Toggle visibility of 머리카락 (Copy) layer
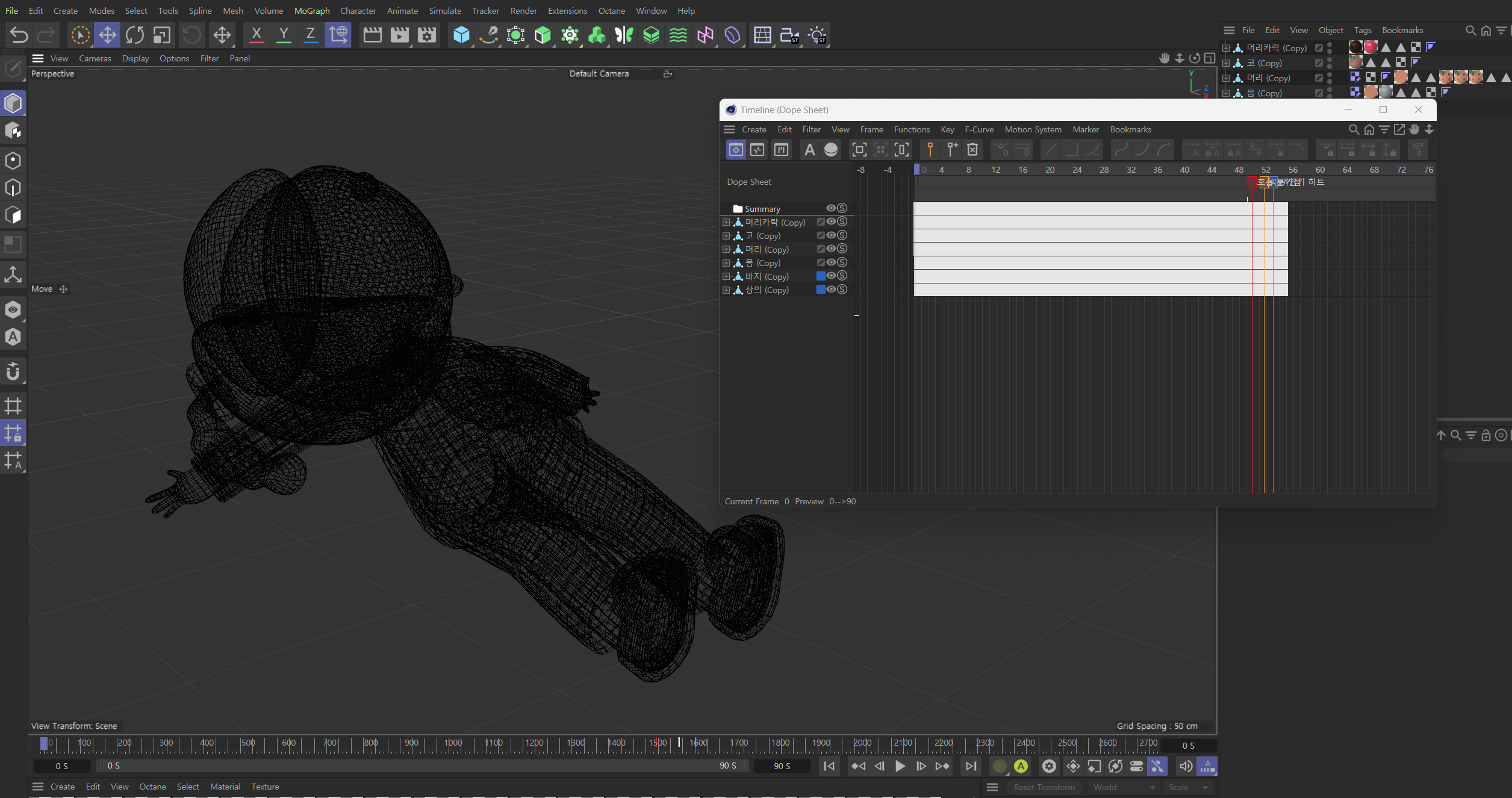1512x798 pixels. pos(832,222)
